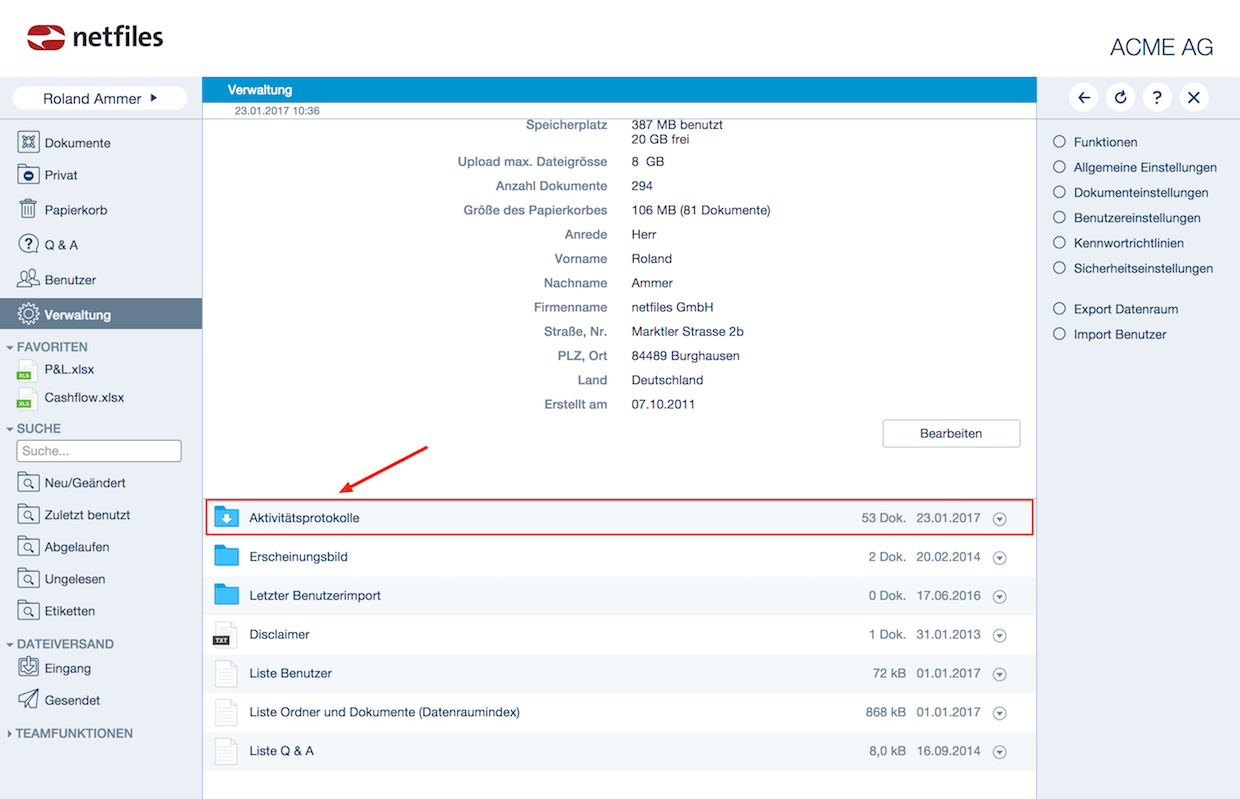Go to Dokumente in the sidebar

point(77,143)
